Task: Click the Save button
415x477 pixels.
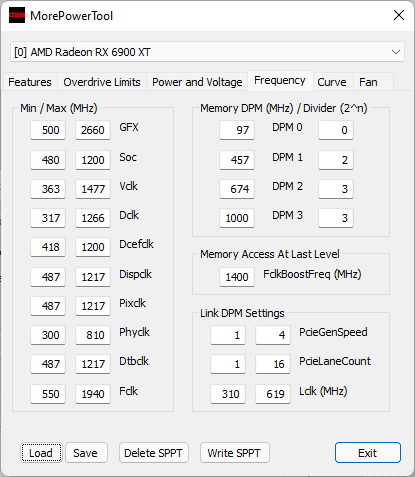Action: 86,453
